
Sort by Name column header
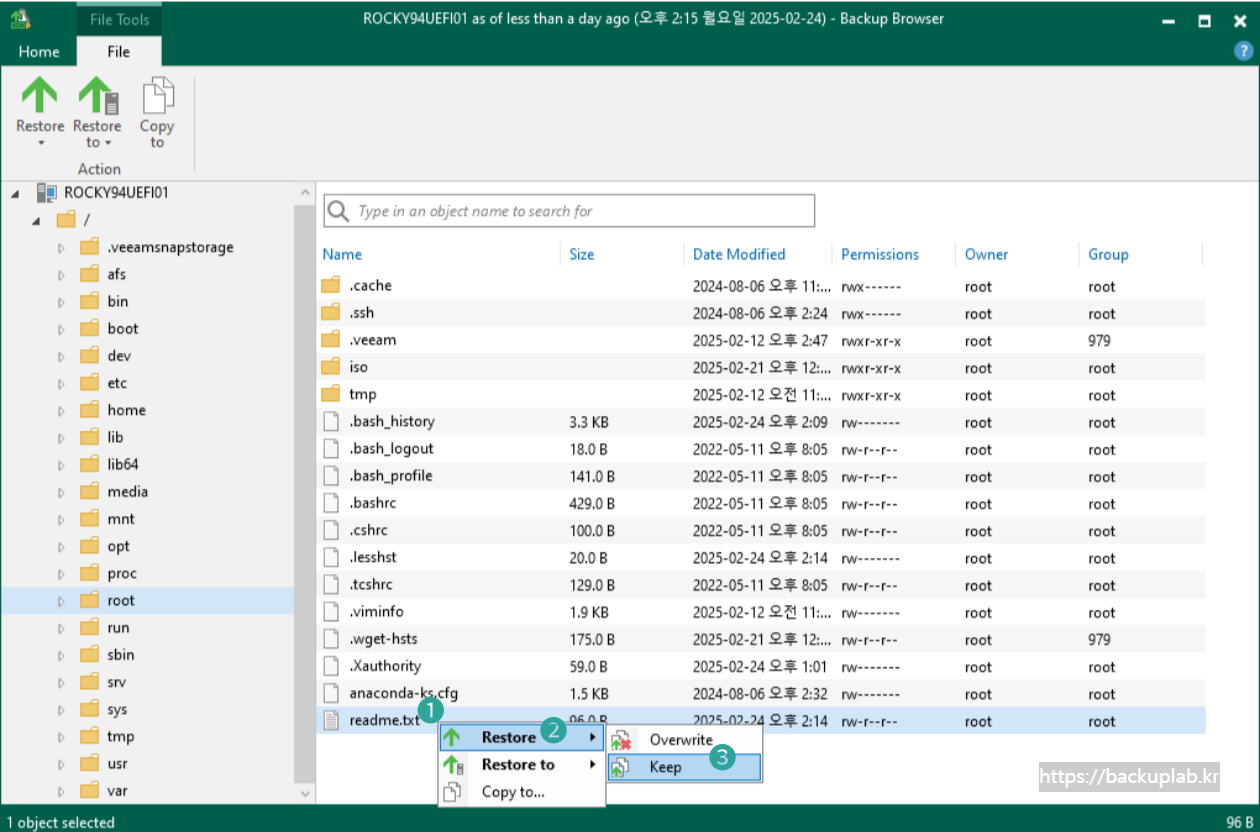click(342, 254)
